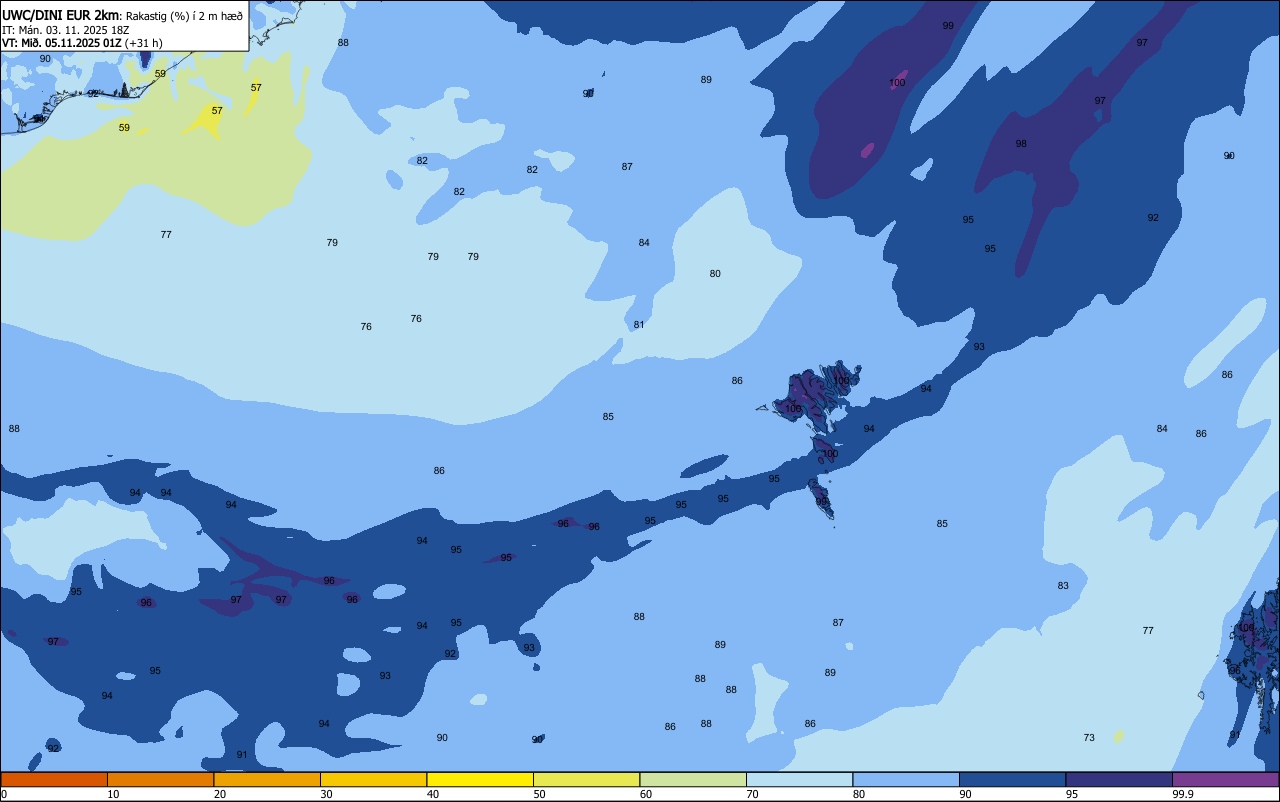Click the 'UWC/DINI EUR 2km' model title
Image resolution: width=1280 pixels, height=802 pixels.
point(59,15)
